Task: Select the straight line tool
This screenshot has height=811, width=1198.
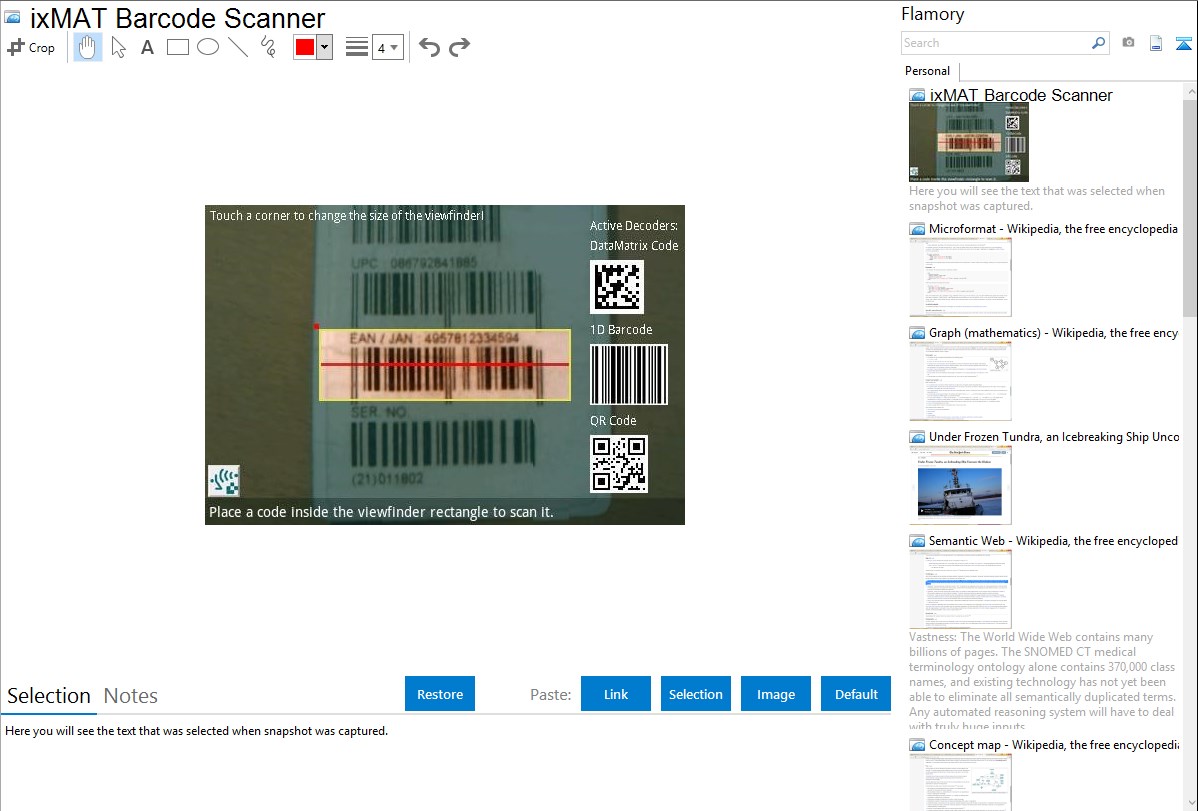Action: point(238,47)
